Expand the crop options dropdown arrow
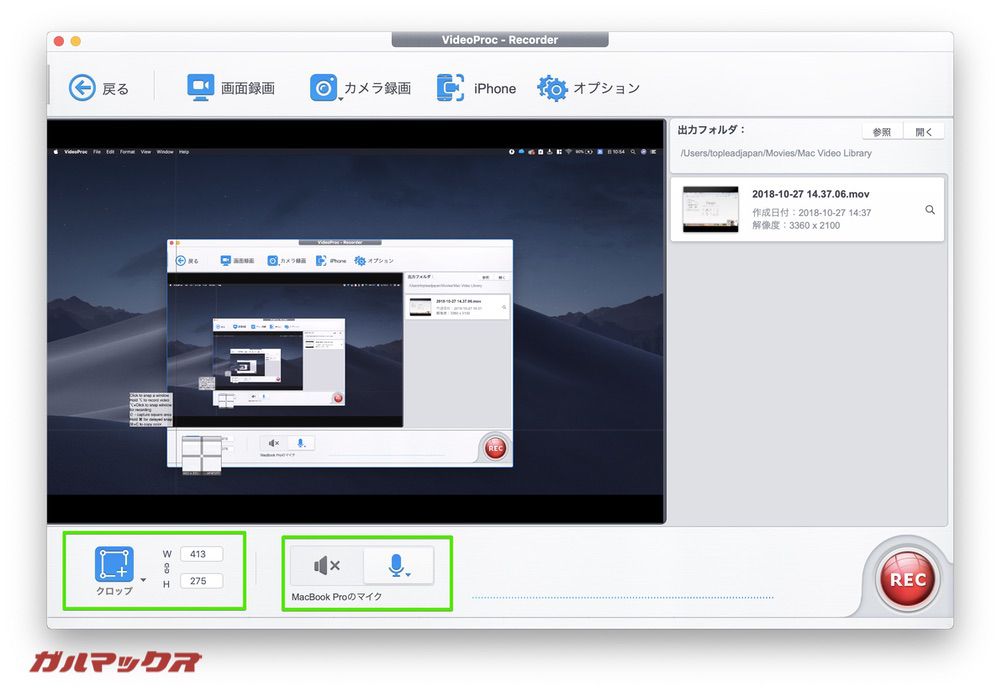The image size is (1000, 691). tap(143, 580)
